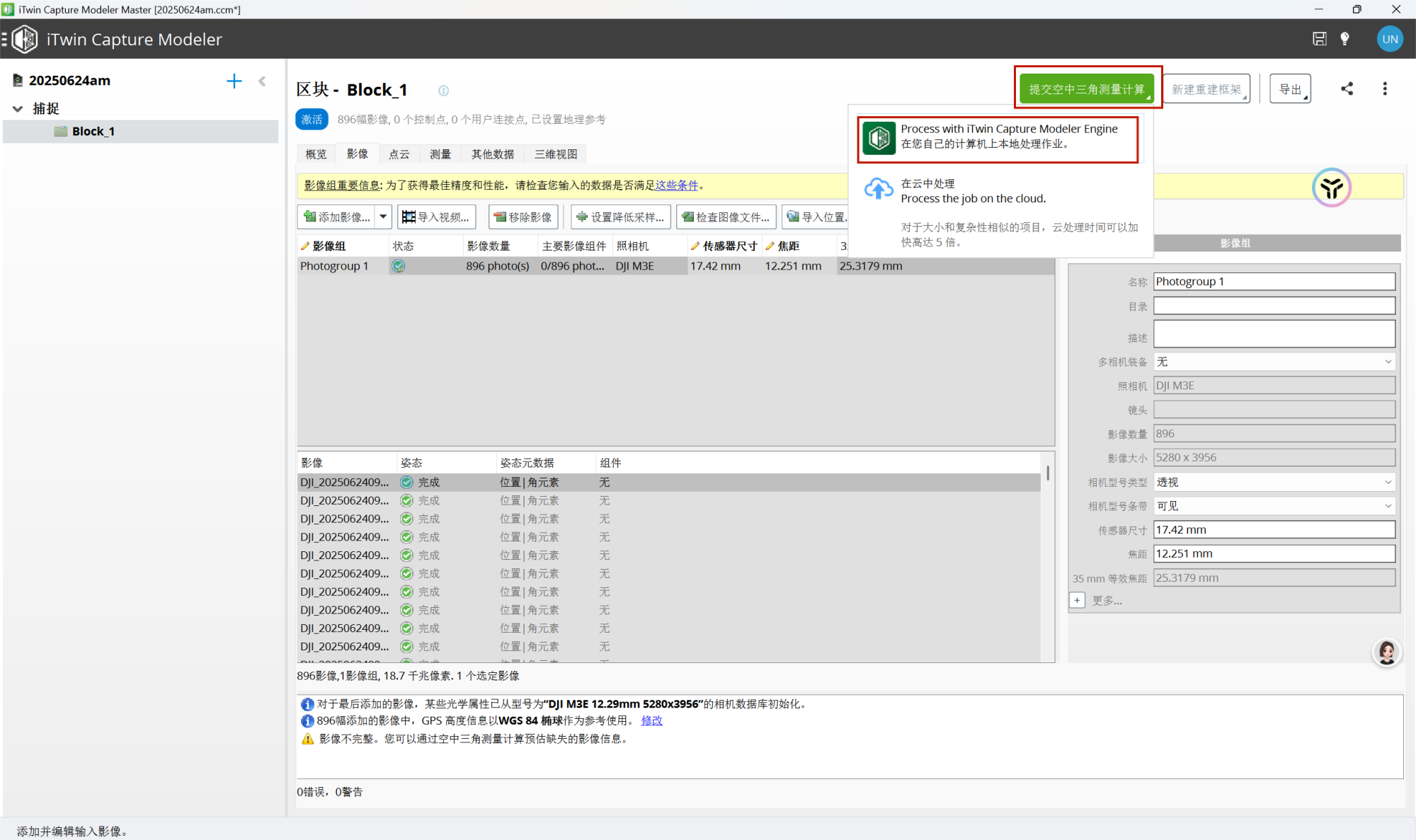
Task: Select the Photogroup 1 table row
Action: pyautogui.click(x=675, y=266)
